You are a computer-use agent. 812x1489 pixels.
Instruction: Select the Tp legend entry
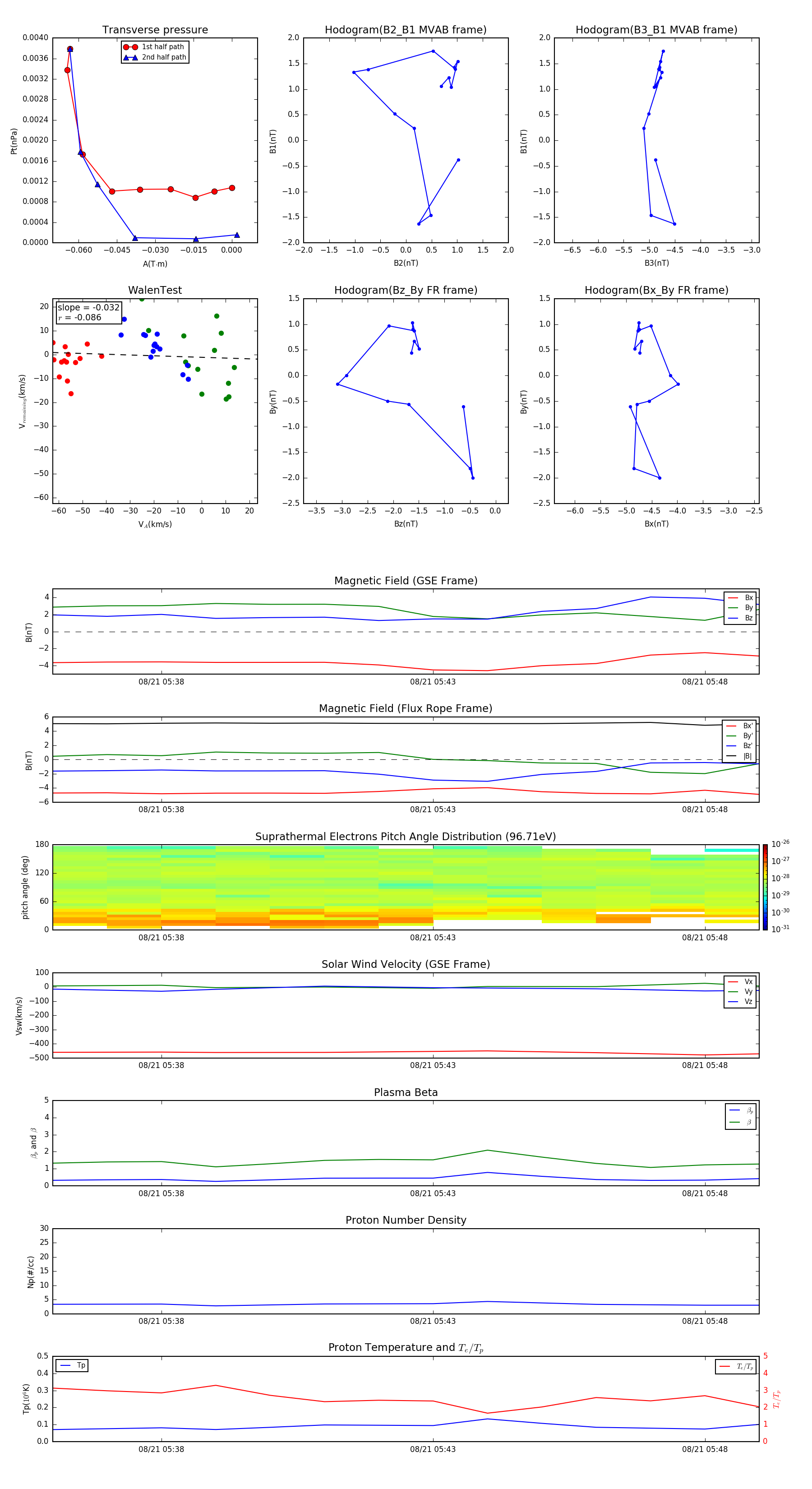(x=73, y=1365)
